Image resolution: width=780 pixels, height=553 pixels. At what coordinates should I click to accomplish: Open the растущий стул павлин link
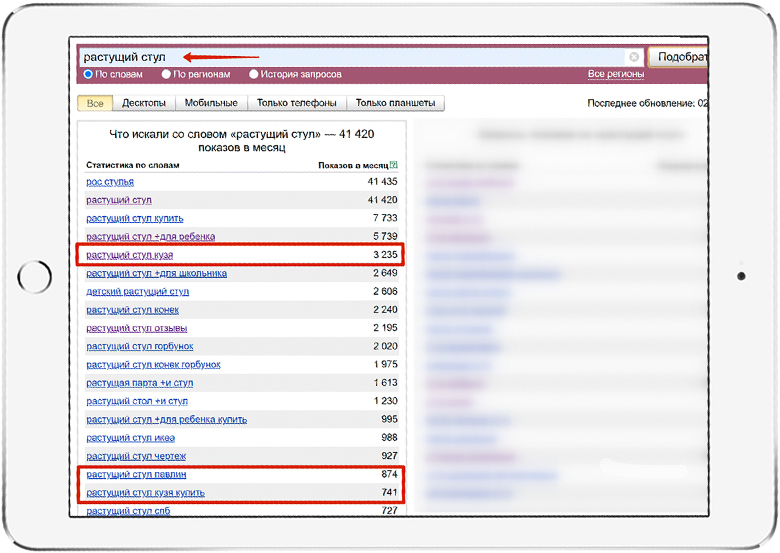coord(136,474)
